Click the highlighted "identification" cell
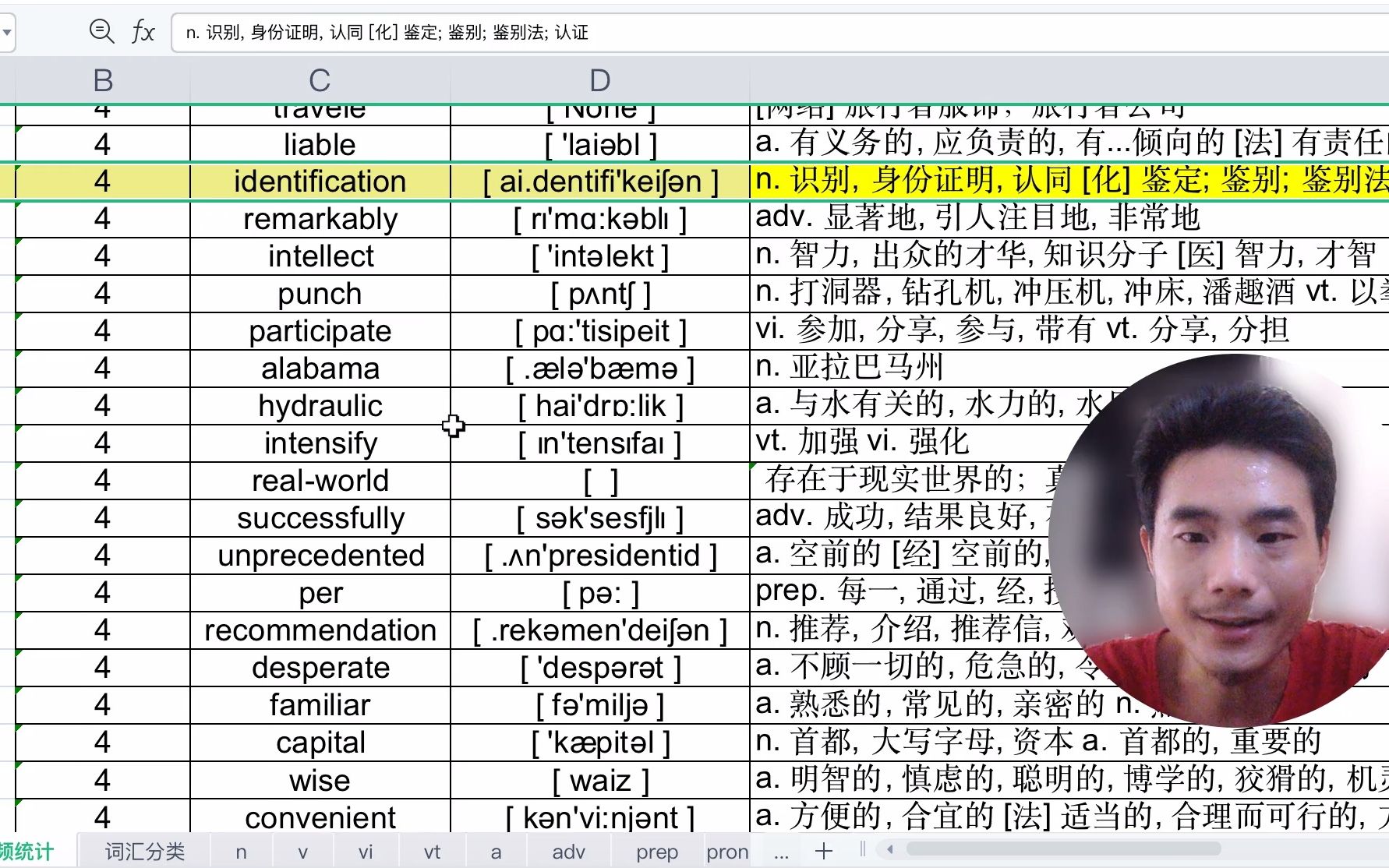1389x868 pixels. pyautogui.click(x=318, y=181)
